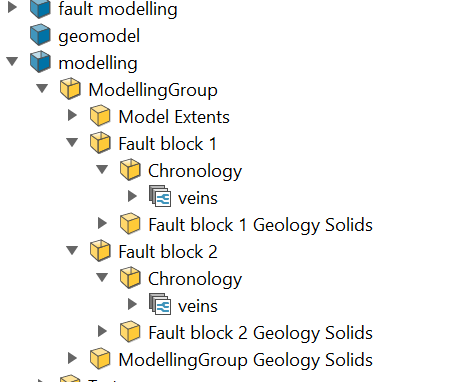Click veins stacked-layers icon under Fault block 1
459x382 pixels.
[160, 196]
